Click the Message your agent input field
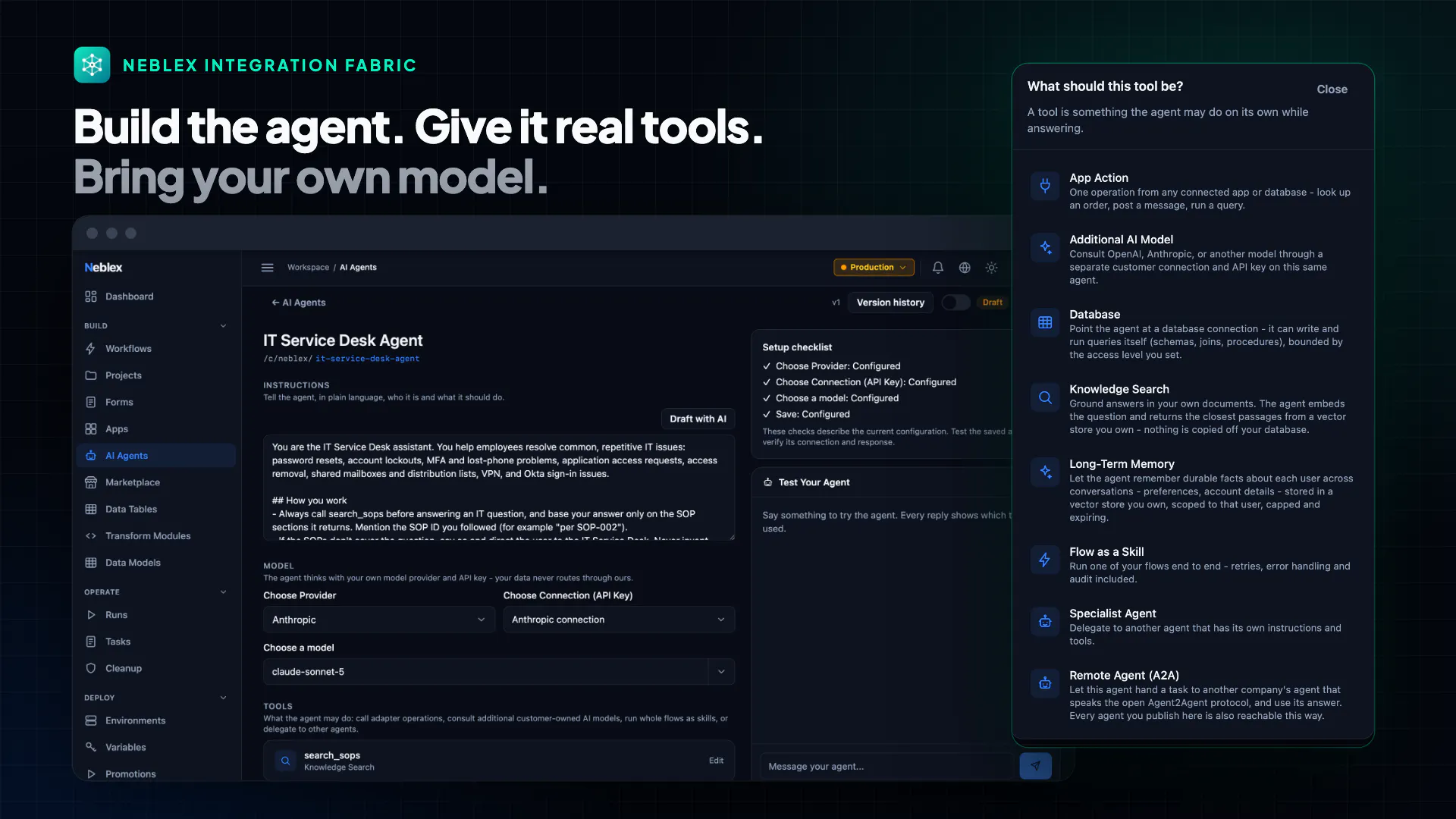1456x819 pixels. [888, 767]
